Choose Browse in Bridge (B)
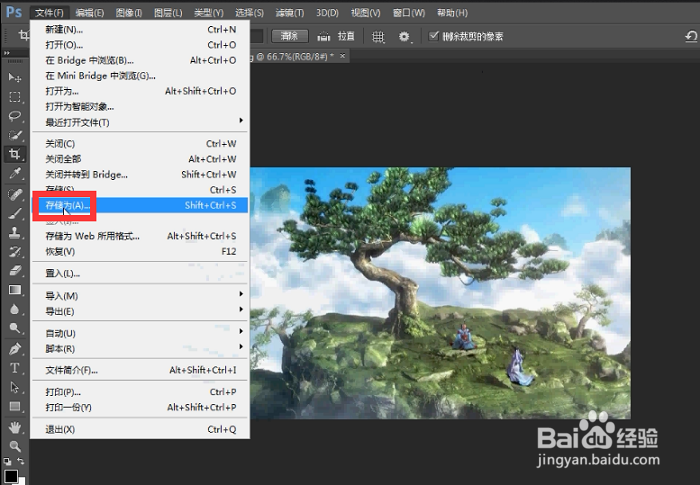Screen dimensions: 700x485 pos(140,60)
